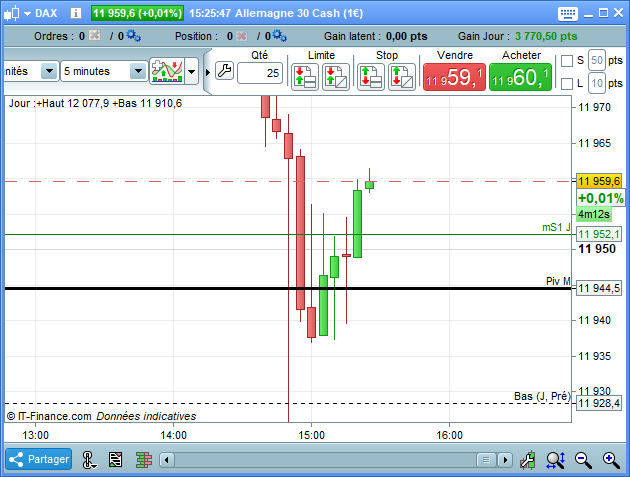Screen dimensions: 630x477
Task: Click the Piv M level label 11 944,5
Action: click(599, 288)
